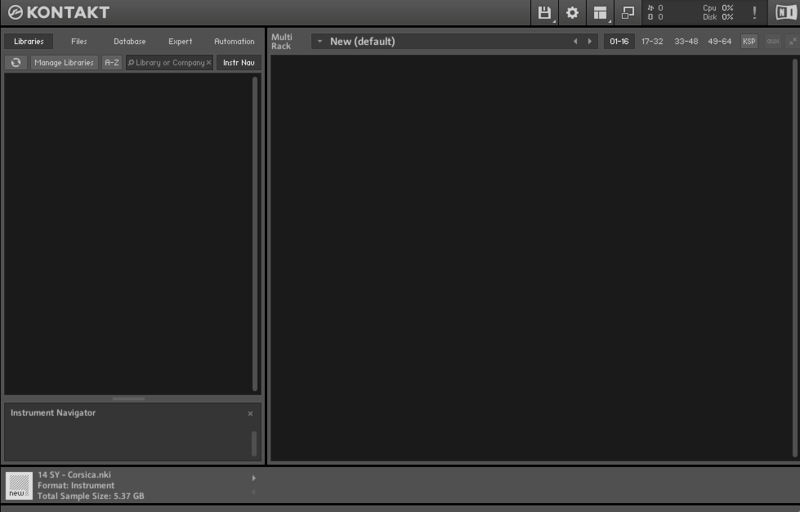The width and height of the screenshot is (800, 512).
Task: Open the workspace panel layout menu
Action: (x=600, y=13)
